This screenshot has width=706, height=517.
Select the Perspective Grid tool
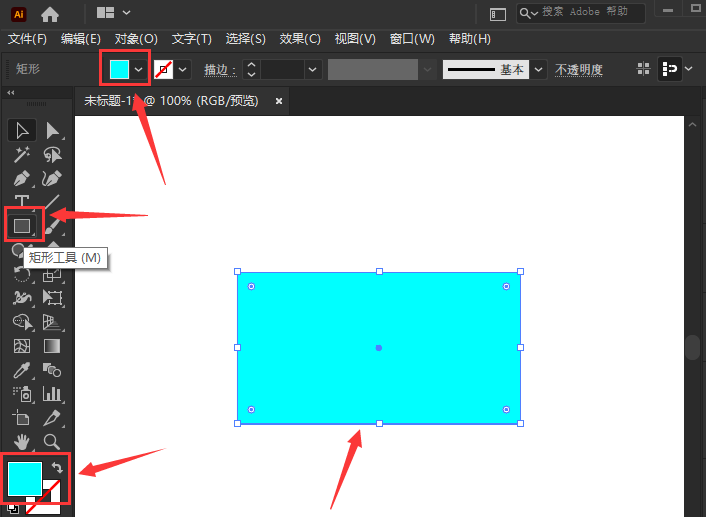click(x=52, y=322)
